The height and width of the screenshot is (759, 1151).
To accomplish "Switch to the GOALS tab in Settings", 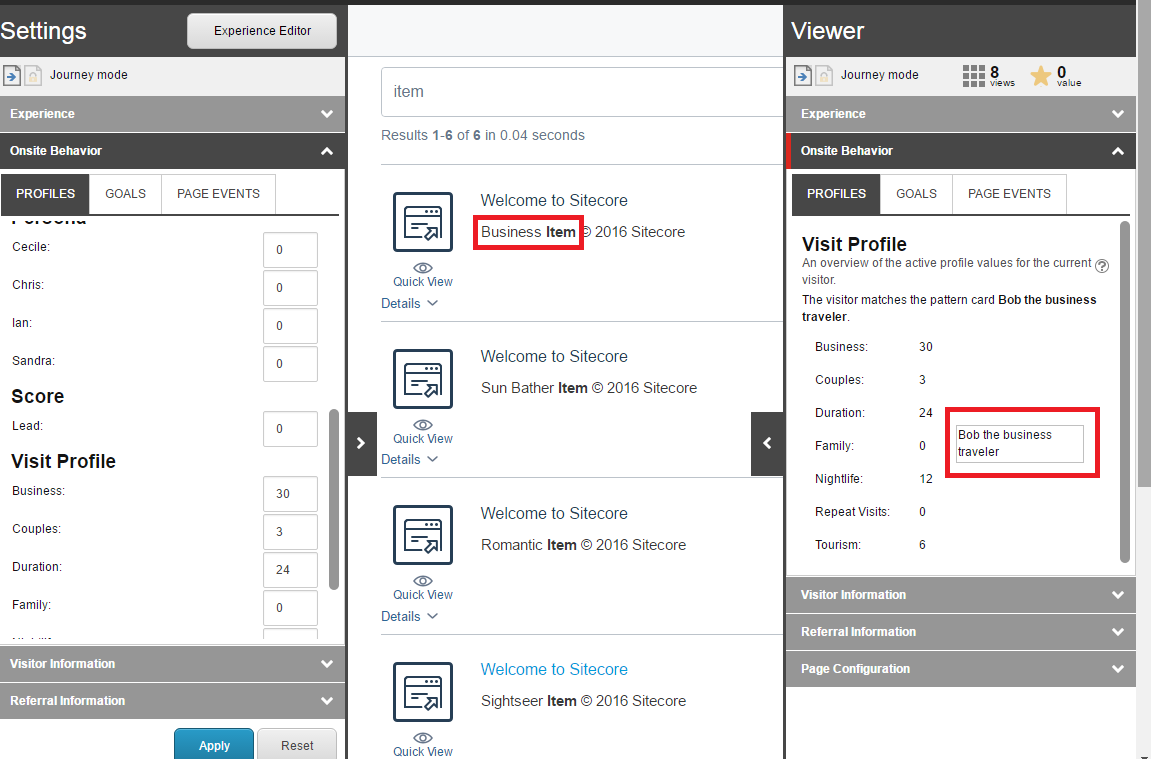I will click(125, 194).
